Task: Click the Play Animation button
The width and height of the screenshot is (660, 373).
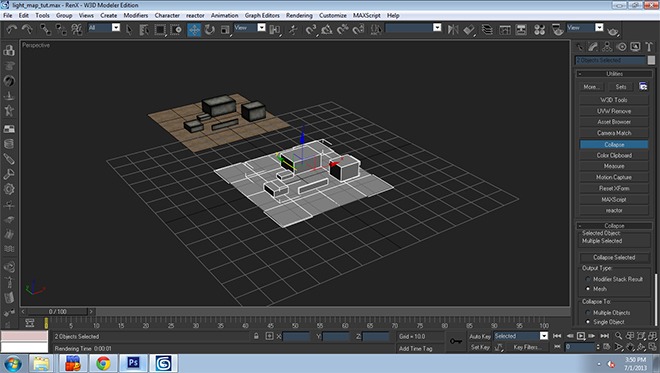Action: pos(581,336)
